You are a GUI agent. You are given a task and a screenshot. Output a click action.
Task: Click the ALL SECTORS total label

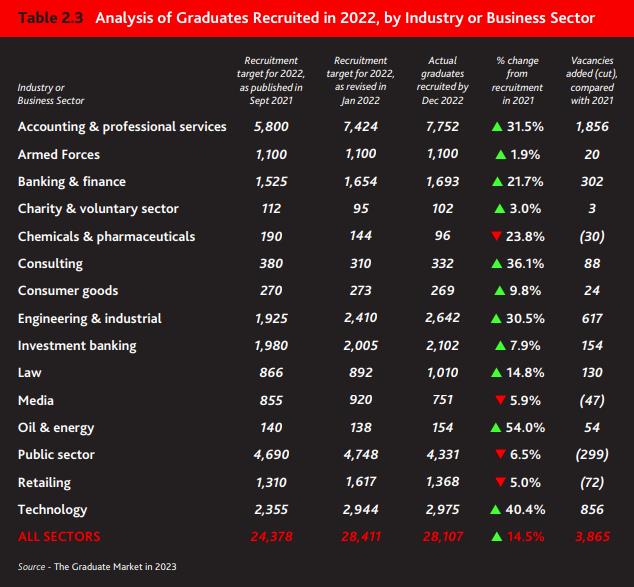[59, 536]
